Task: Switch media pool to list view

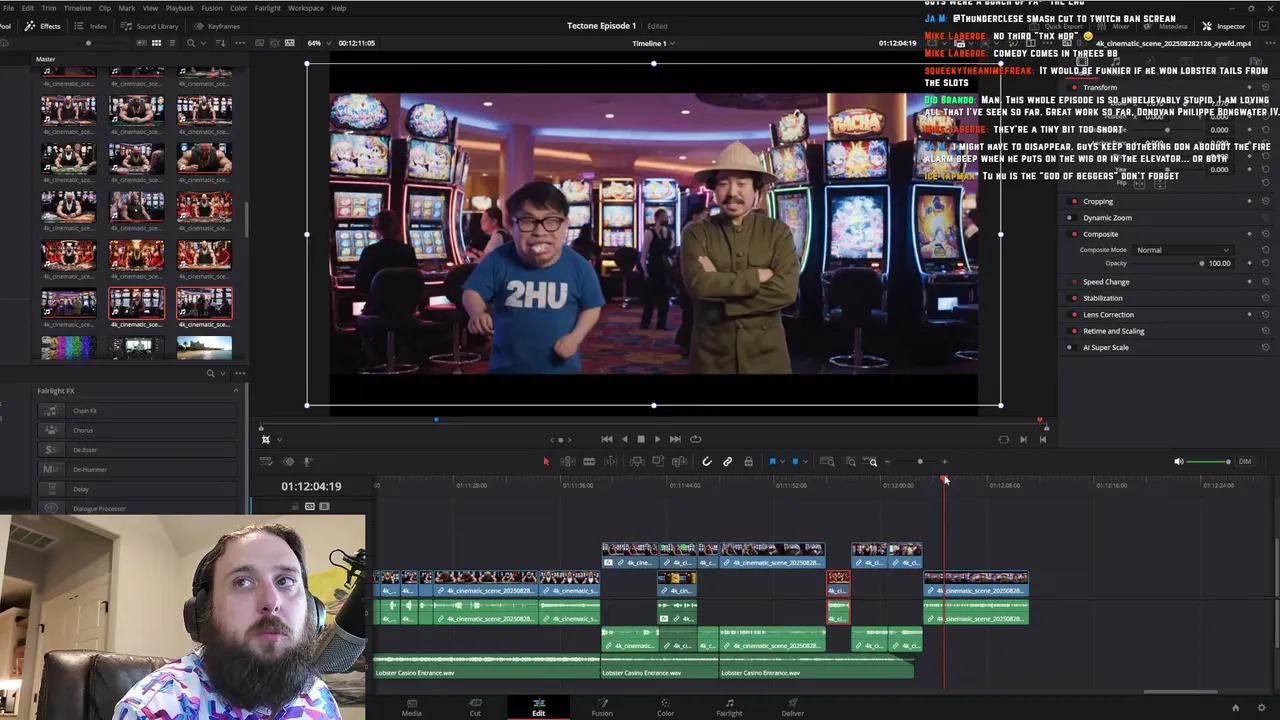Action: [172, 43]
